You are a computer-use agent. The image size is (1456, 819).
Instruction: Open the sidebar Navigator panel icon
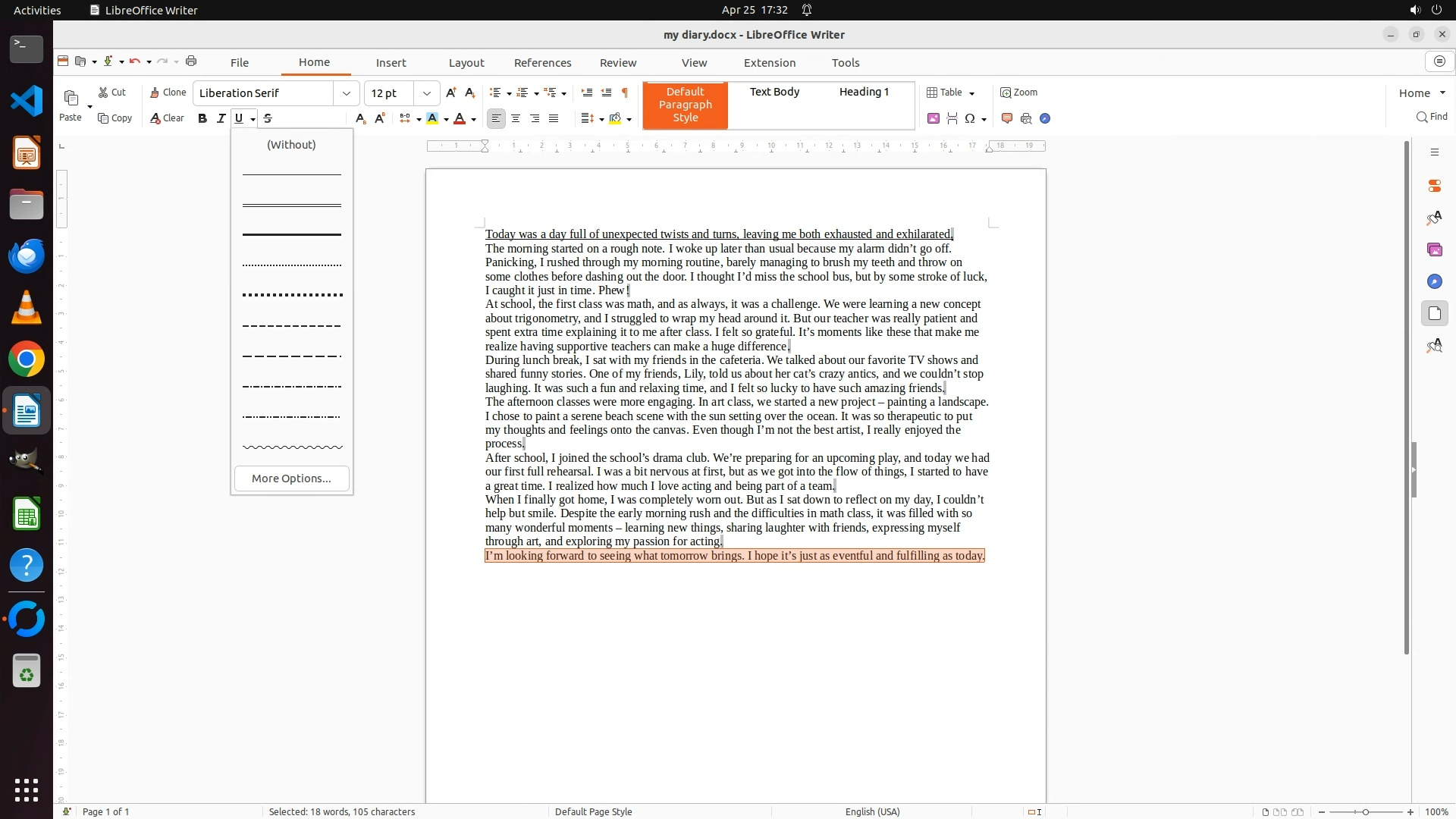point(1434,281)
